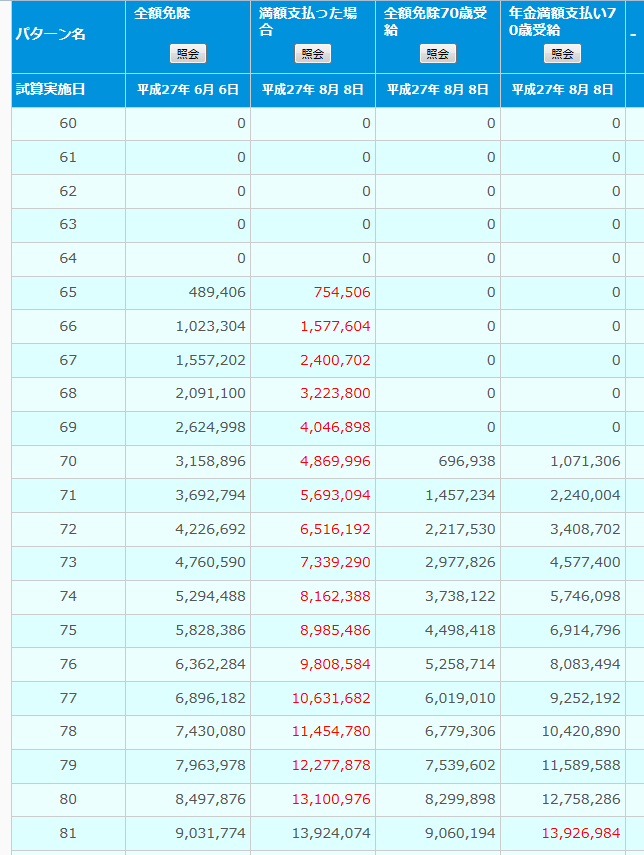Select red value 9,808,584

(x=335, y=664)
